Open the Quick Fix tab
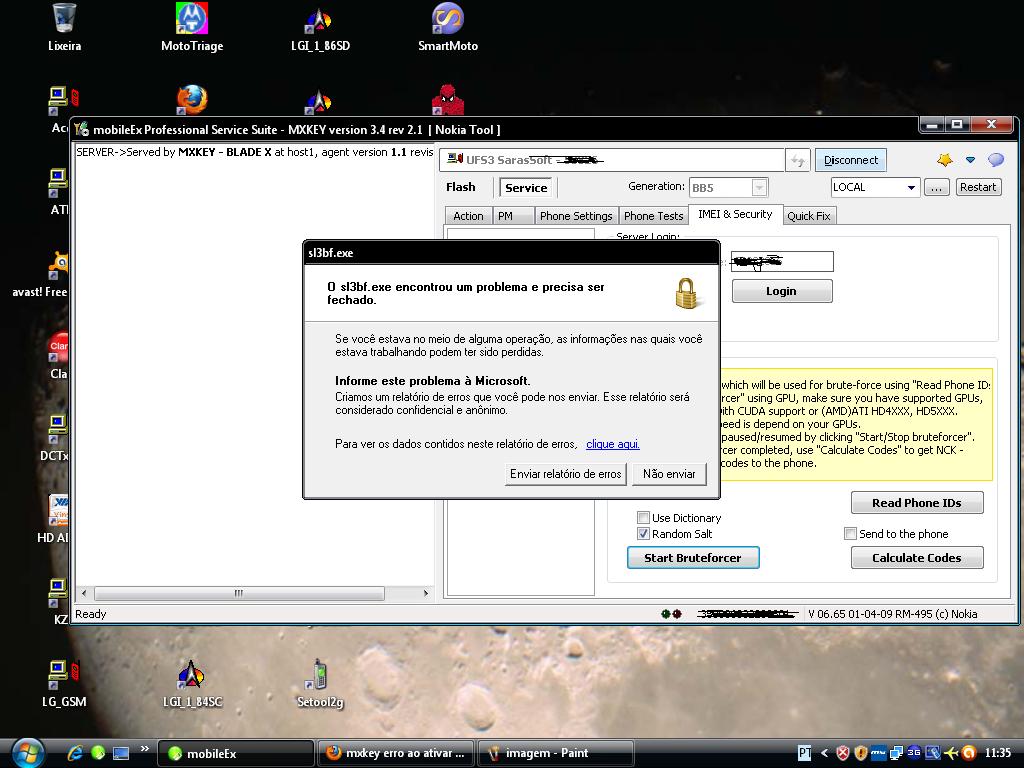Screen dimensions: 1024x768 click(808, 216)
